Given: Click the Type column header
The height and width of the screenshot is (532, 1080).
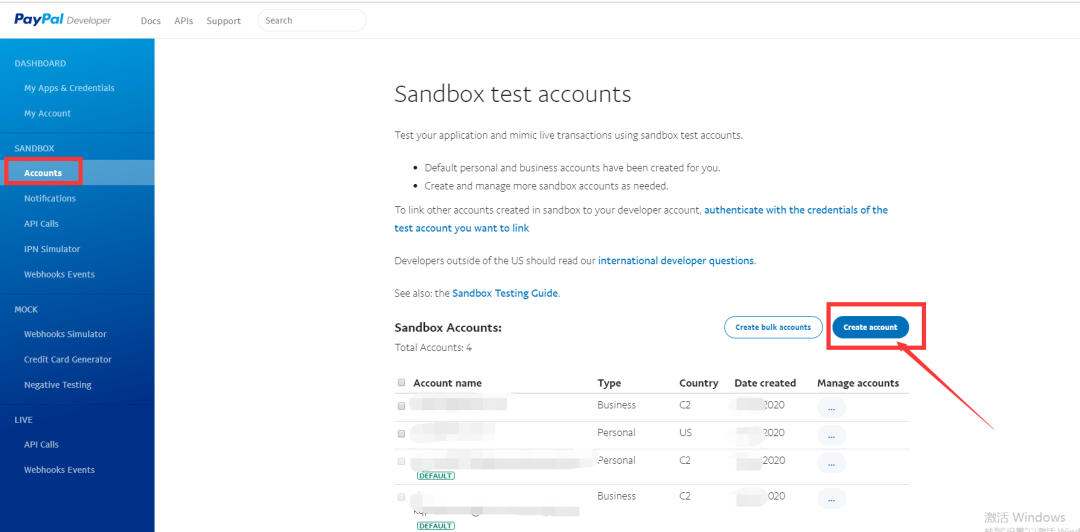Looking at the screenshot, I should pos(609,383).
